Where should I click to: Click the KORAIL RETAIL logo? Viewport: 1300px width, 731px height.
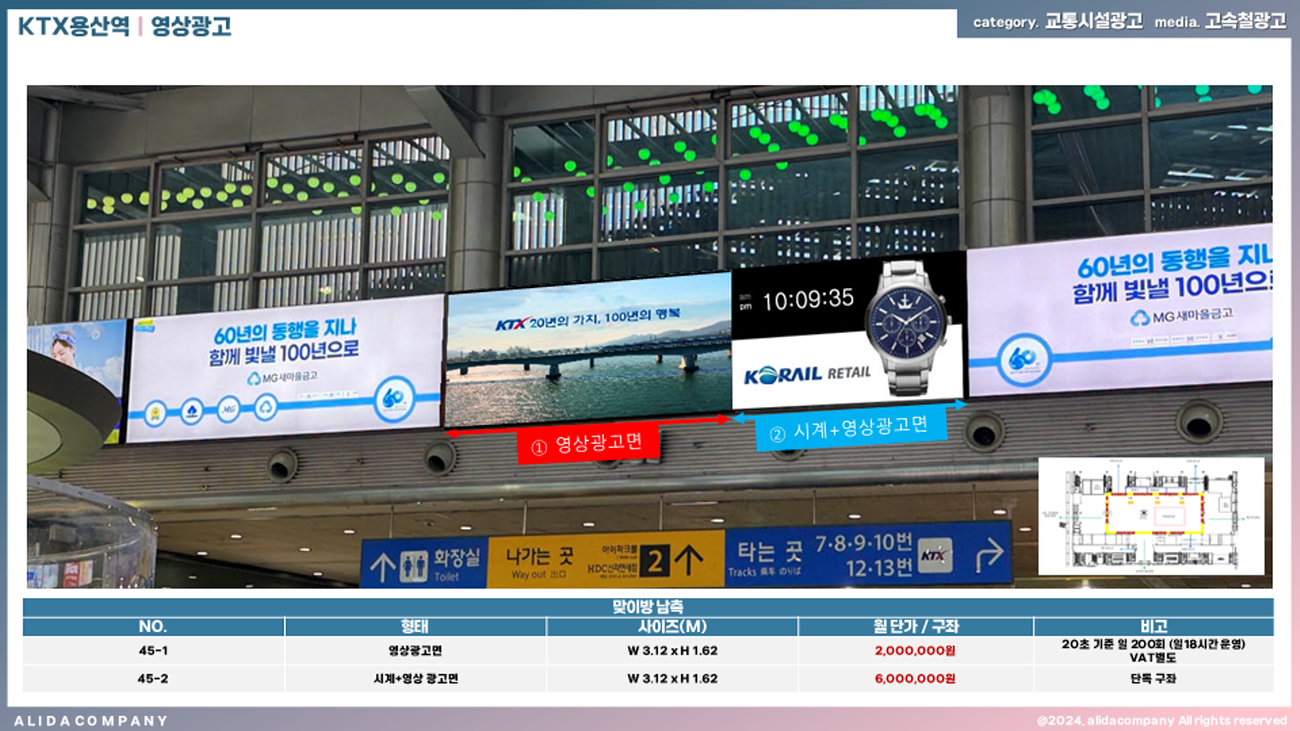tap(807, 373)
